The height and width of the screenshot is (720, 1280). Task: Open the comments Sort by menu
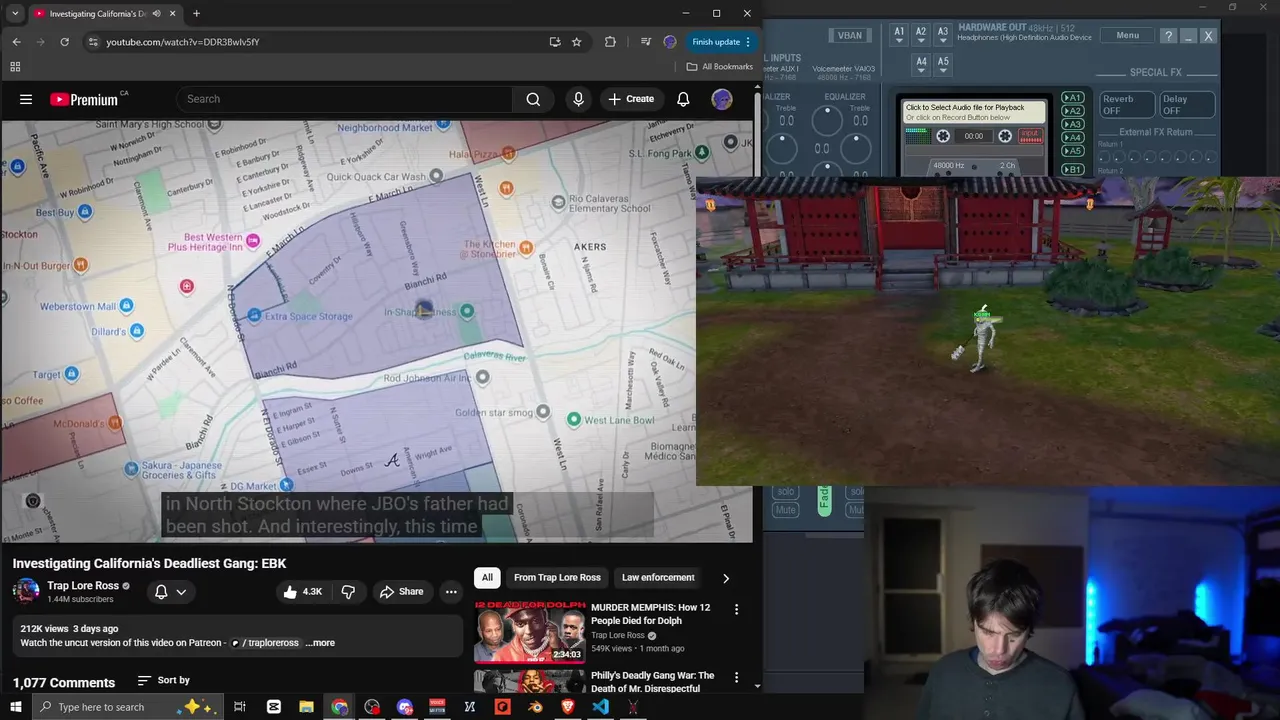point(163,680)
